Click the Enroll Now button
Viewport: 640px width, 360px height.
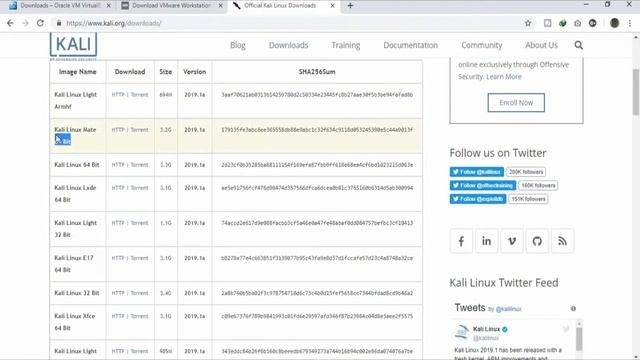pos(516,102)
